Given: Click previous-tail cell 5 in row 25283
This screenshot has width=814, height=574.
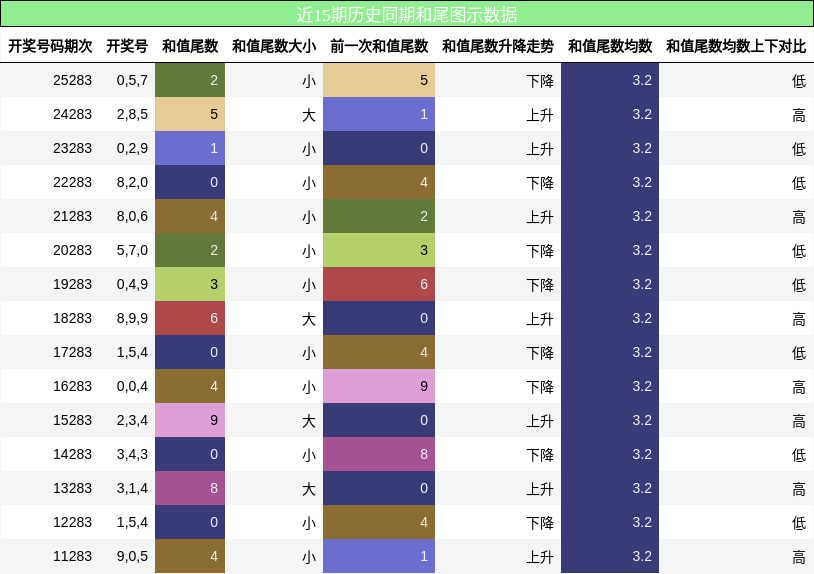Looking at the screenshot, I should (x=379, y=80).
